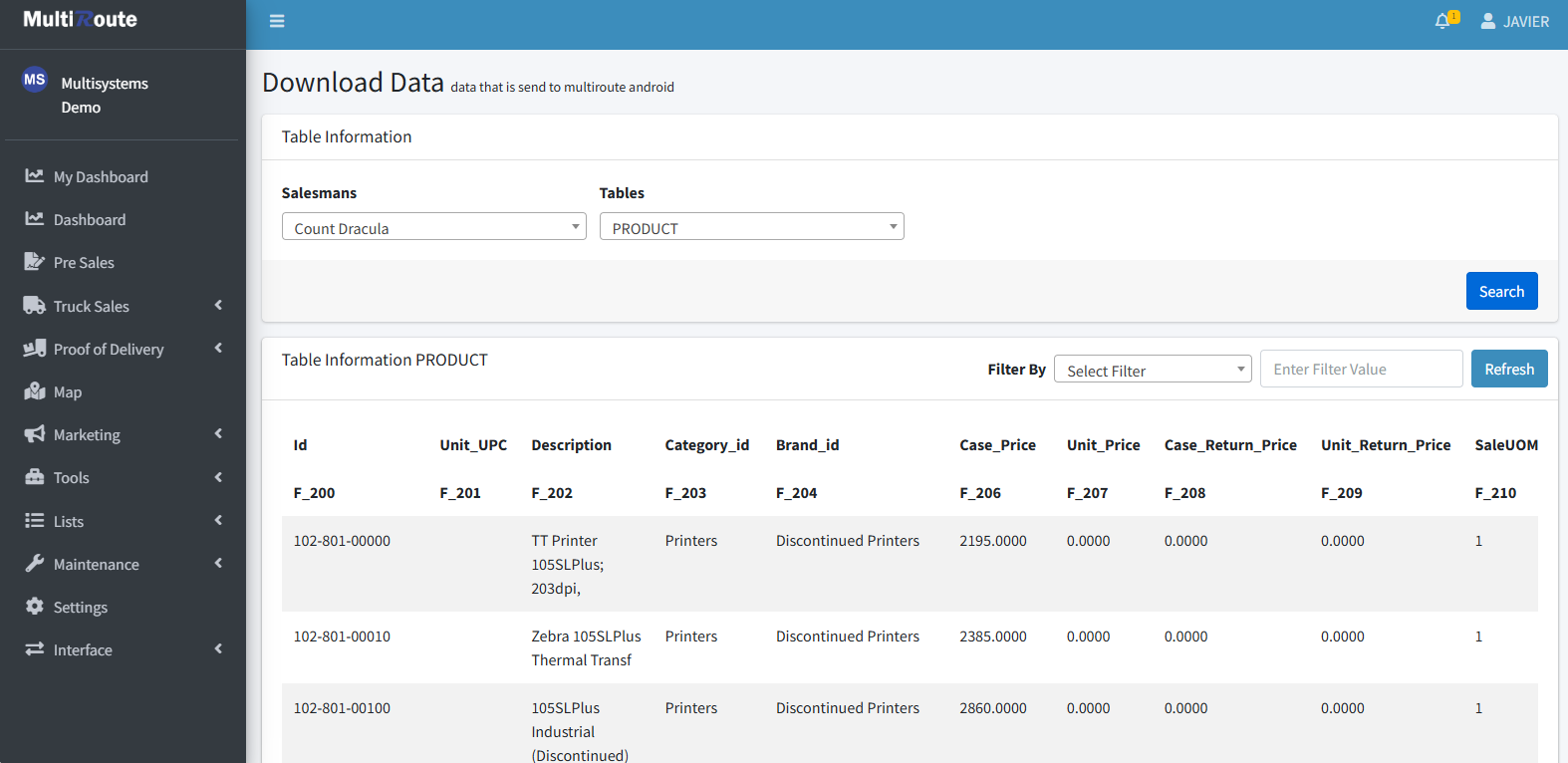
Task: Expand the Maintenance menu chevron
Action: tap(218, 564)
